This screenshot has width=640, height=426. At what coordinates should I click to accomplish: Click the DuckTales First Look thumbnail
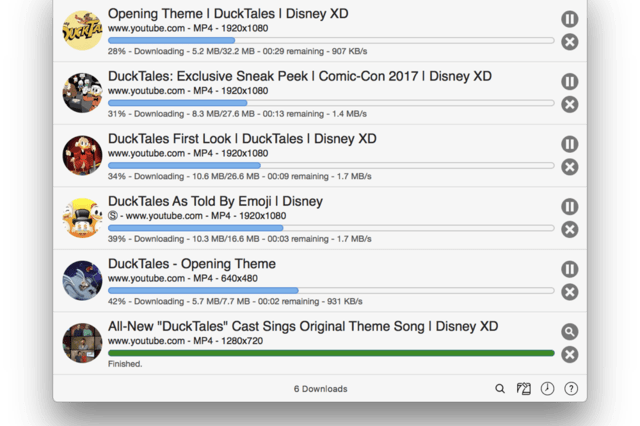(x=82, y=155)
